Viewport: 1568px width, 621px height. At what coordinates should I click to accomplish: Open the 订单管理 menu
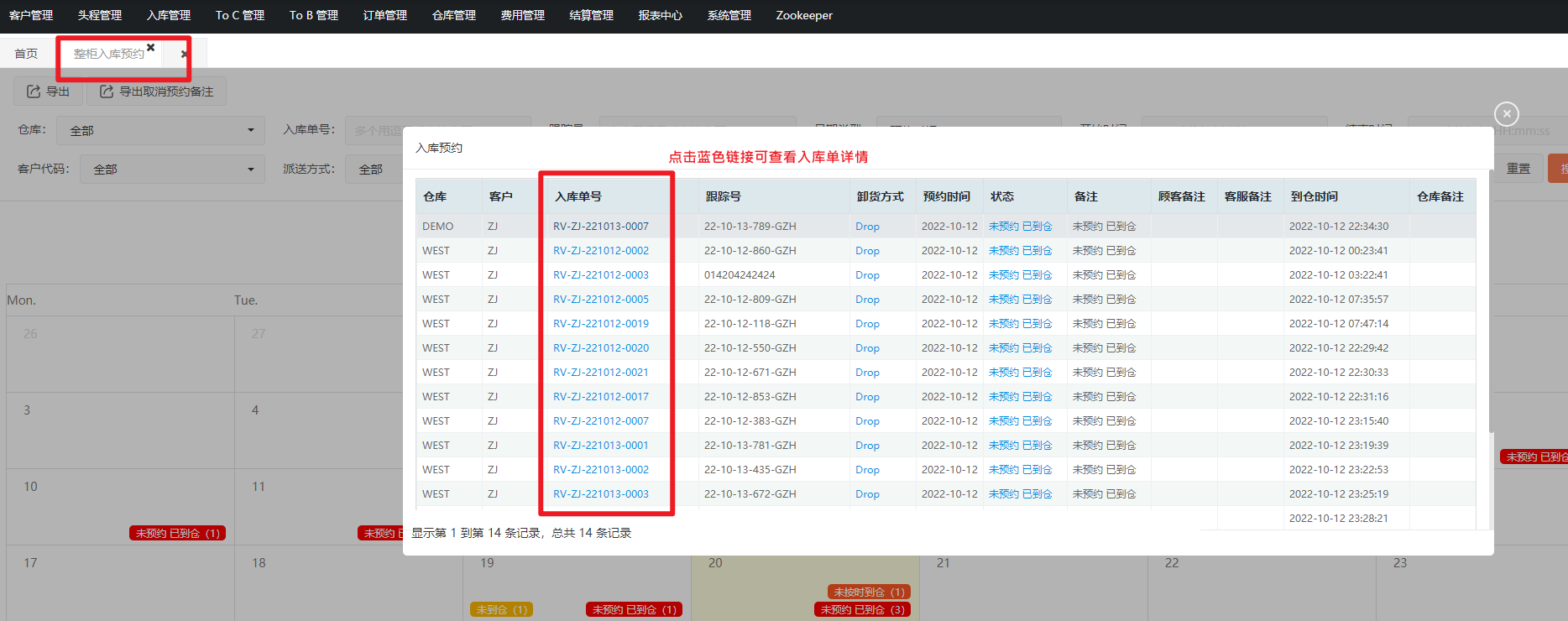click(x=385, y=15)
